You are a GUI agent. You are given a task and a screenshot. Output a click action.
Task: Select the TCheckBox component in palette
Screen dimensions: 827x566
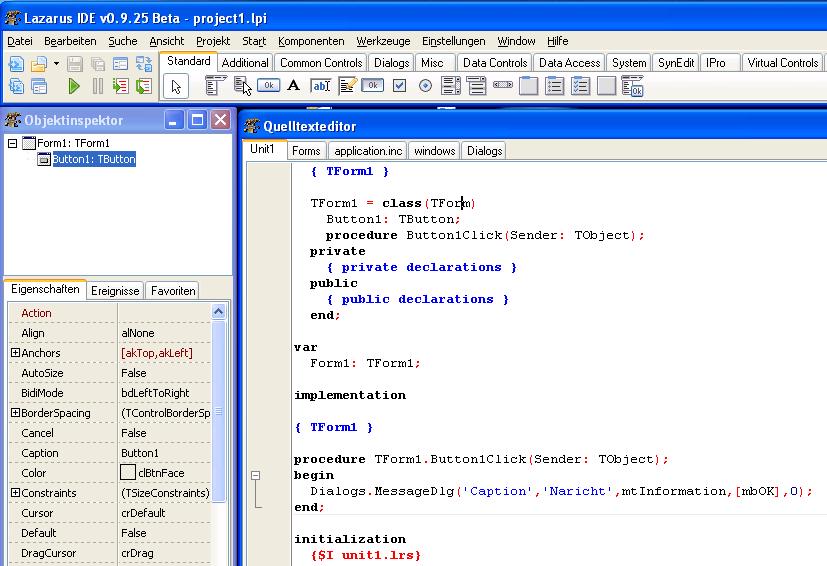coord(399,86)
